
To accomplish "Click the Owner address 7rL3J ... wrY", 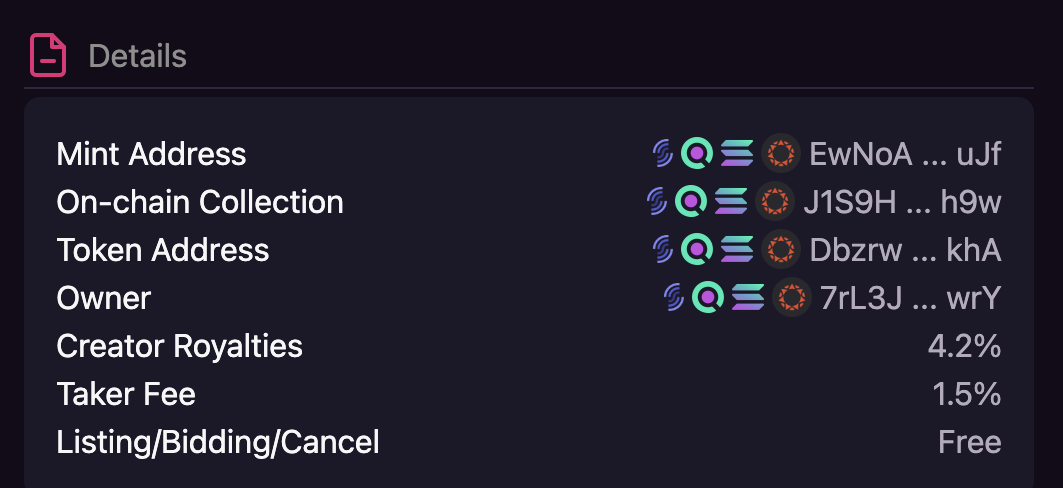I will click(910, 298).
